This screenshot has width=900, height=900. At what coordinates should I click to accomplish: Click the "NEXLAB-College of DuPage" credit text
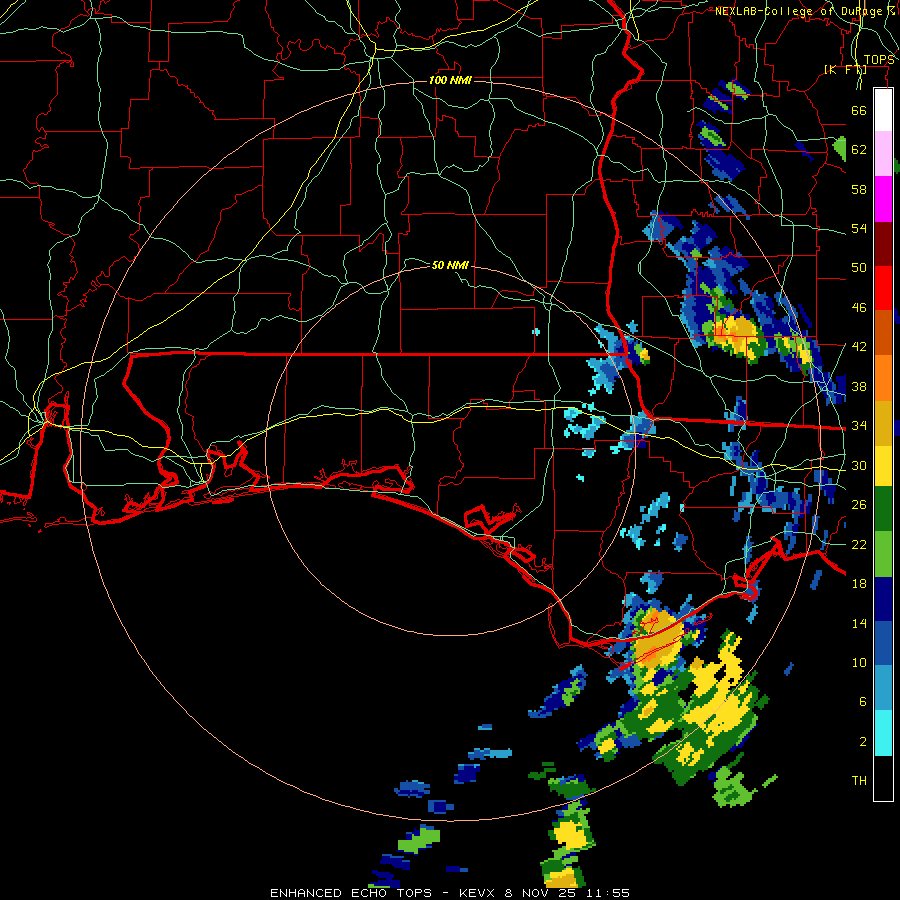click(798, 11)
